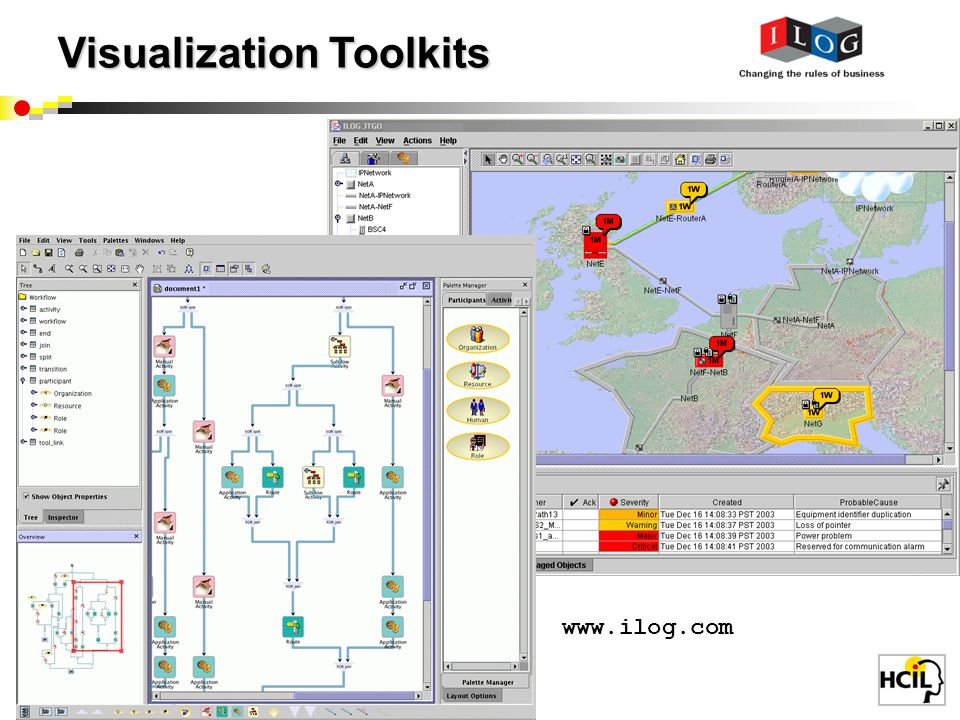Select the link creation tool in workflow toolbar
Viewport: 960px width, 720px height.
(37, 269)
